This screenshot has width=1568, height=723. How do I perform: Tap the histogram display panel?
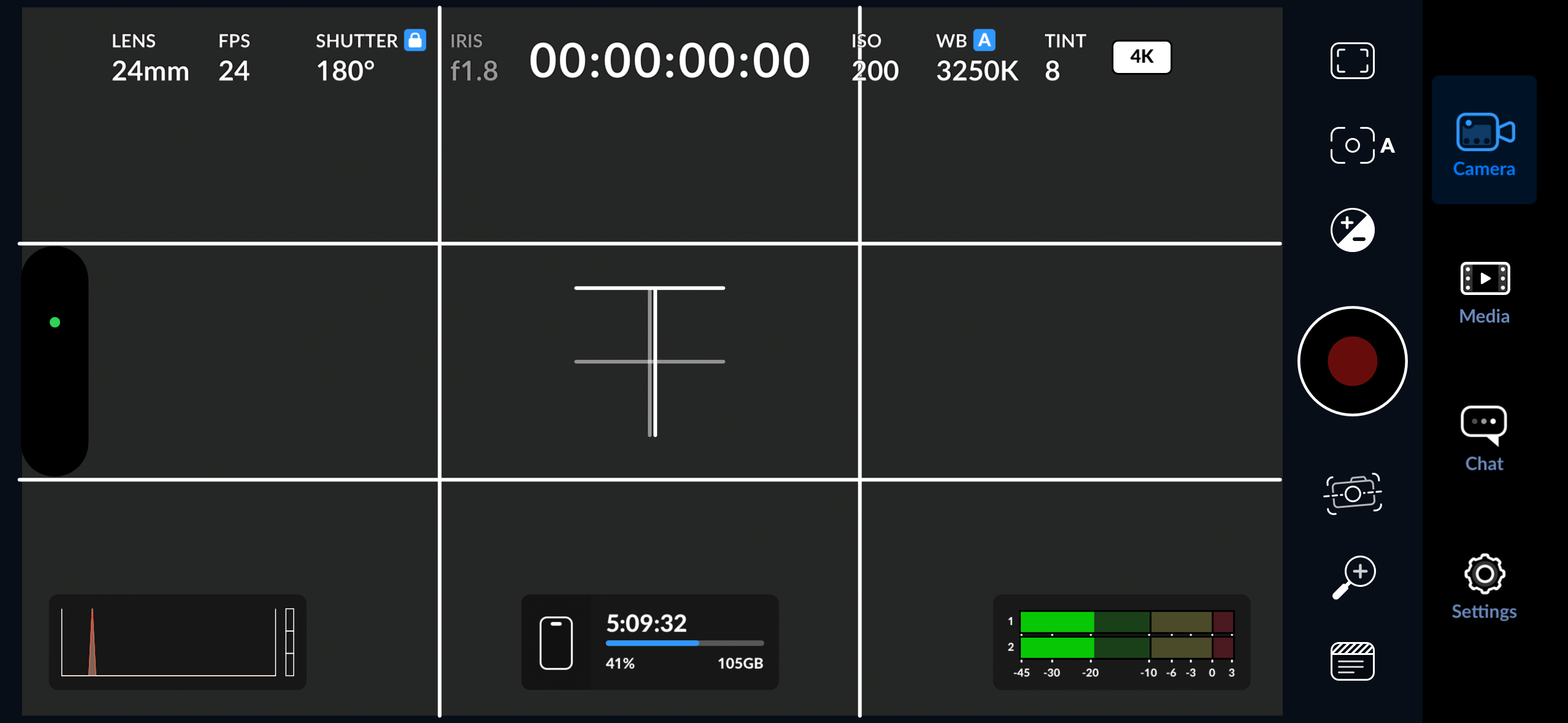(x=177, y=641)
